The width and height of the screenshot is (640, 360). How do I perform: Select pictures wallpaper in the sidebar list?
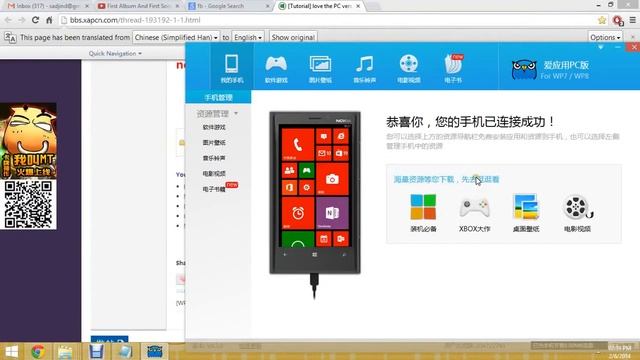214,142
